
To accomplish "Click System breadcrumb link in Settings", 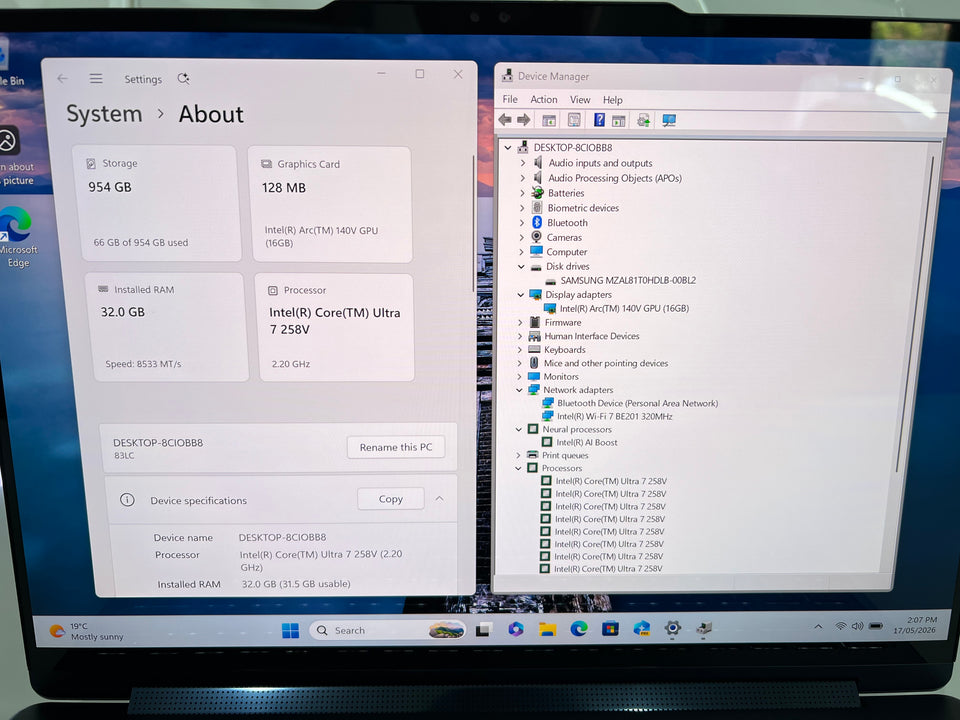I will 104,114.
